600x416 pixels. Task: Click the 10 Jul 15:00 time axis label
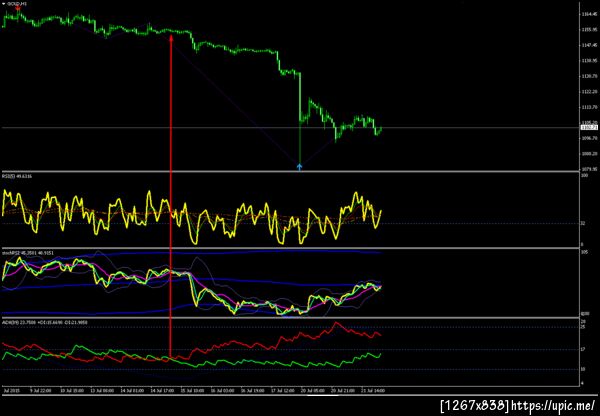click(x=70, y=391)
